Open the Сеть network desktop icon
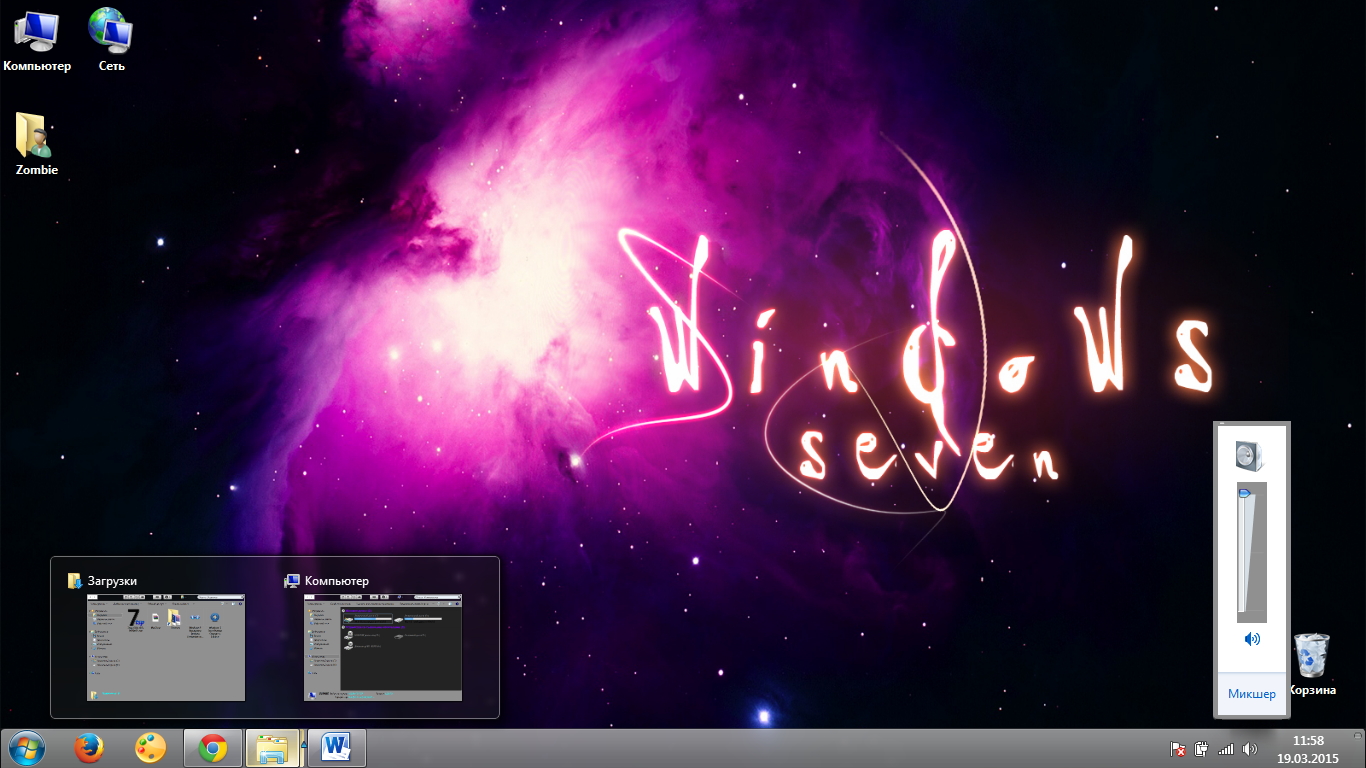The width and height of the screenshot is (1366, 768). [x=111, y=40]
